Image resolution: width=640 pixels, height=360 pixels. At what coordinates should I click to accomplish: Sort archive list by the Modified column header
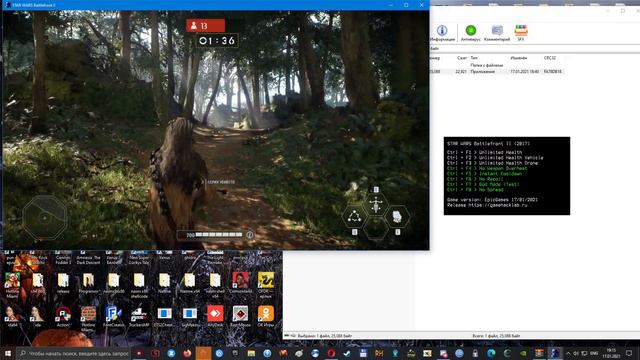coord(518,58)
